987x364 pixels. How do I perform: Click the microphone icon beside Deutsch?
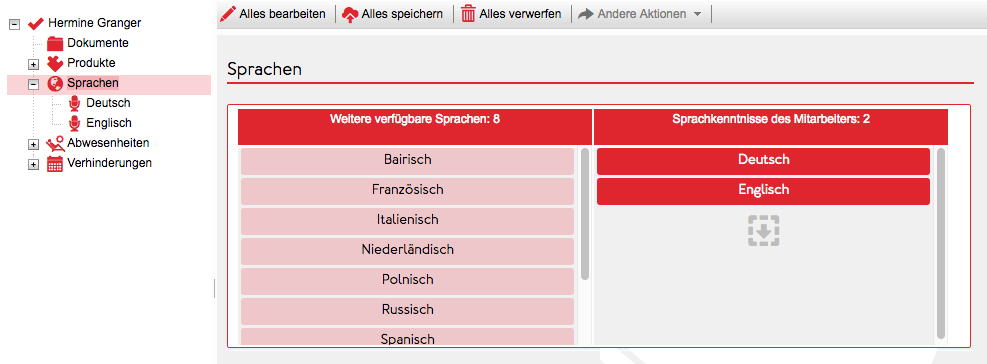click(x=75, y=103)
